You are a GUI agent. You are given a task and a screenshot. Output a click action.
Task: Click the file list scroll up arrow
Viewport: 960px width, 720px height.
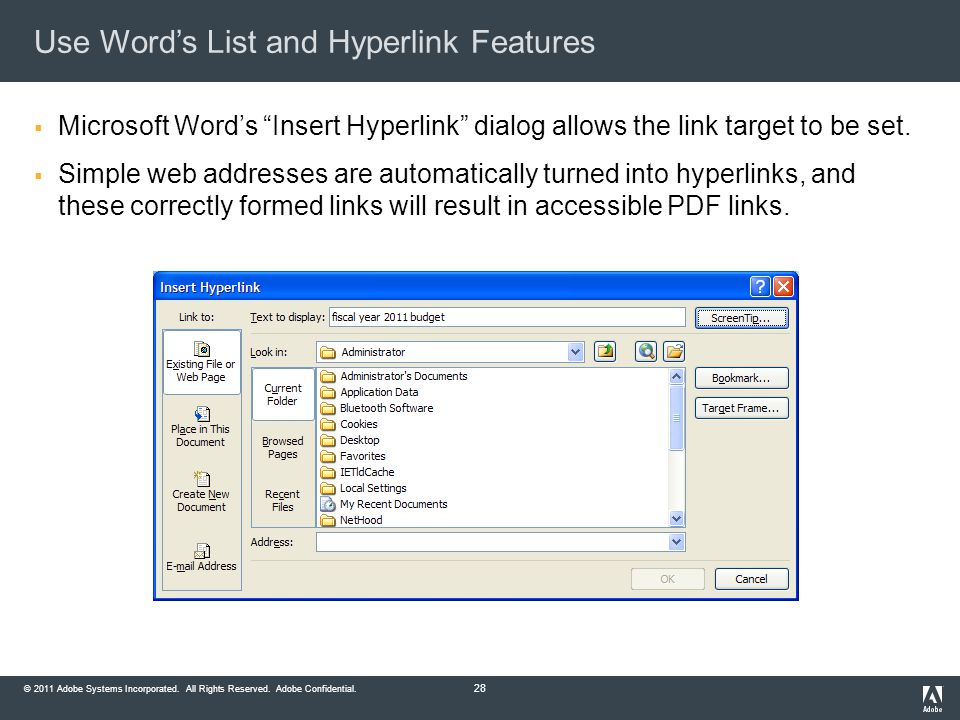(677, 377)
